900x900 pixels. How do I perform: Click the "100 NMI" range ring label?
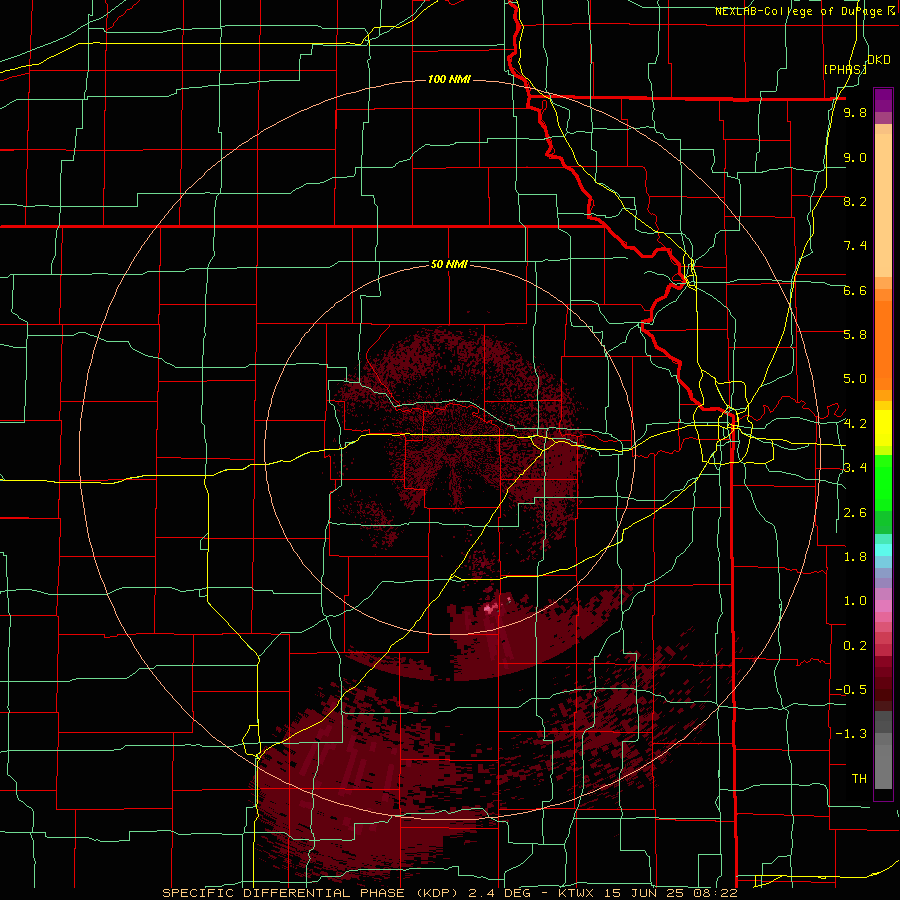tap(449, 79)
